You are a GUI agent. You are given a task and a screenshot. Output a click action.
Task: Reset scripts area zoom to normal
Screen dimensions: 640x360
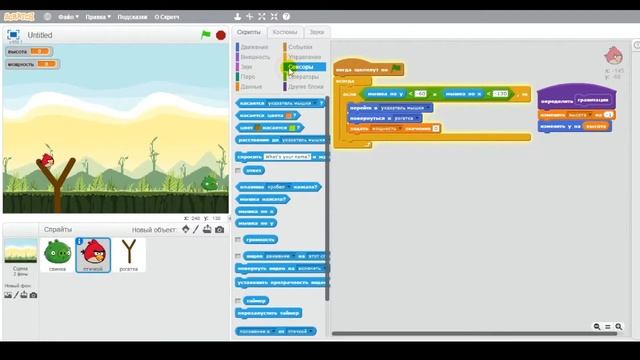[608, 327]
